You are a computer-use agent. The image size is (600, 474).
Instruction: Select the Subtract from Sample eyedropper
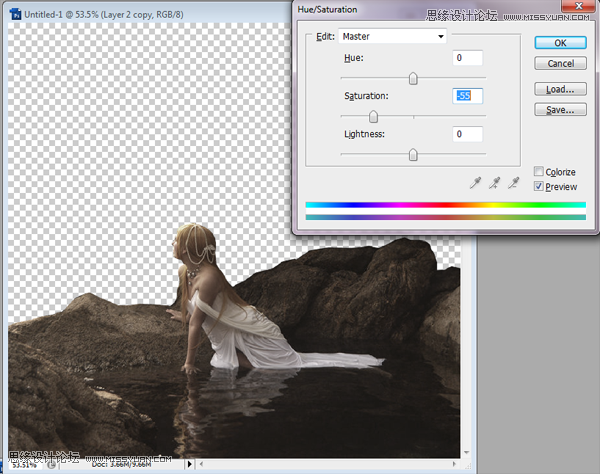(514, 183)
